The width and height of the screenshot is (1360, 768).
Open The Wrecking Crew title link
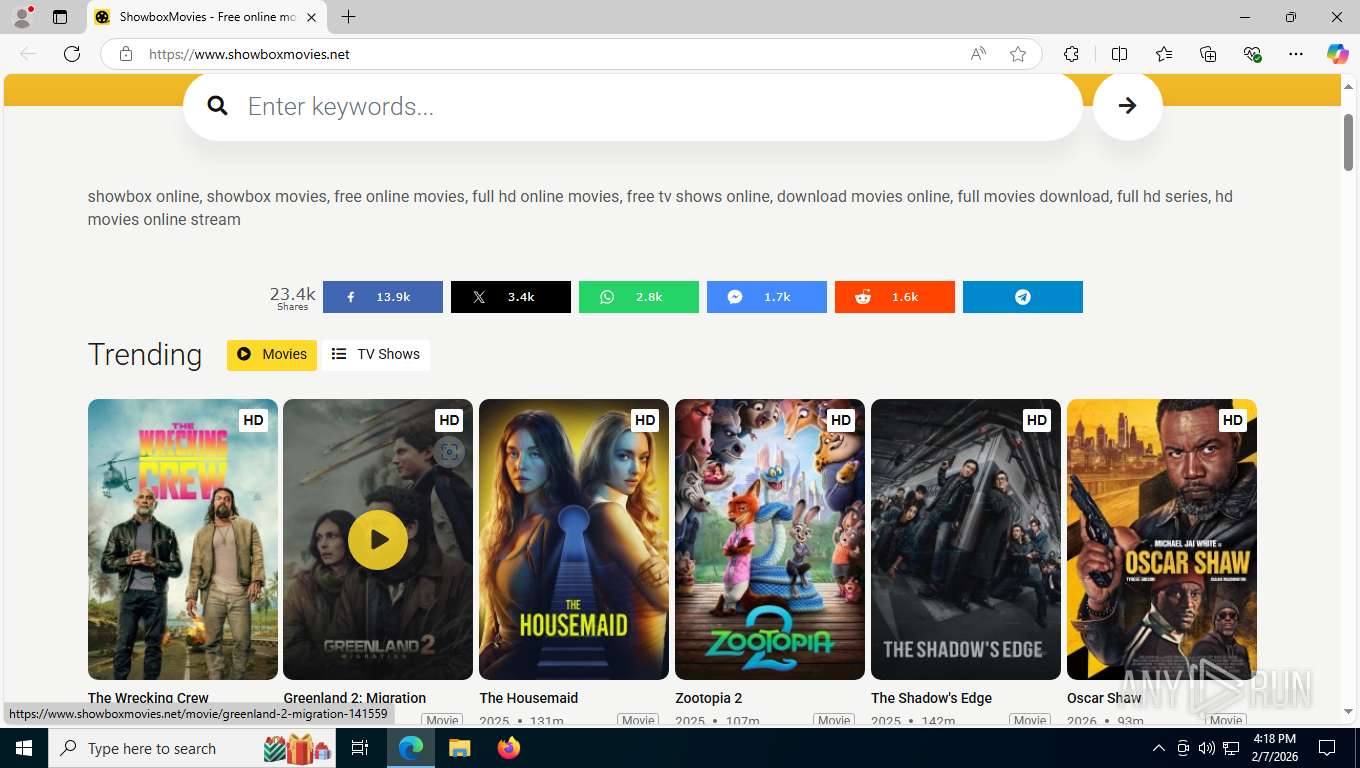148,698
